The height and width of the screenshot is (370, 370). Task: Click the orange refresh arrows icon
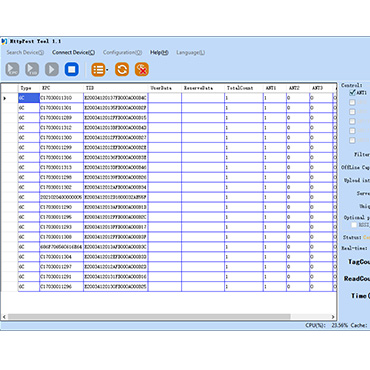(122, 69)
